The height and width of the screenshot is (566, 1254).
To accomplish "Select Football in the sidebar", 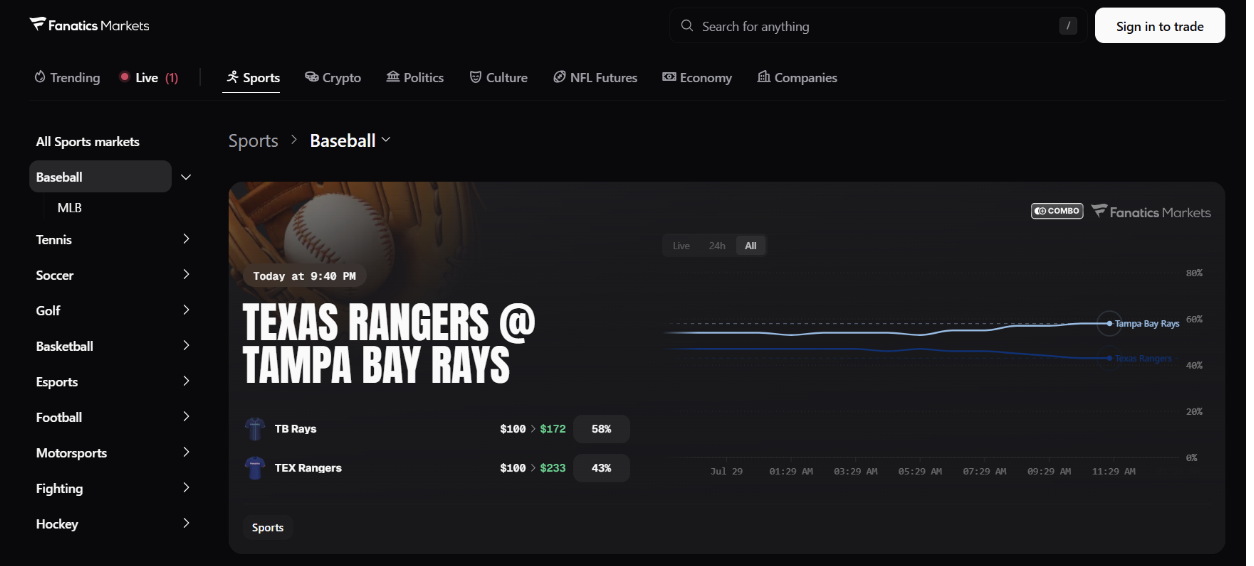I will pyautogui.click(x=59, y=417).
